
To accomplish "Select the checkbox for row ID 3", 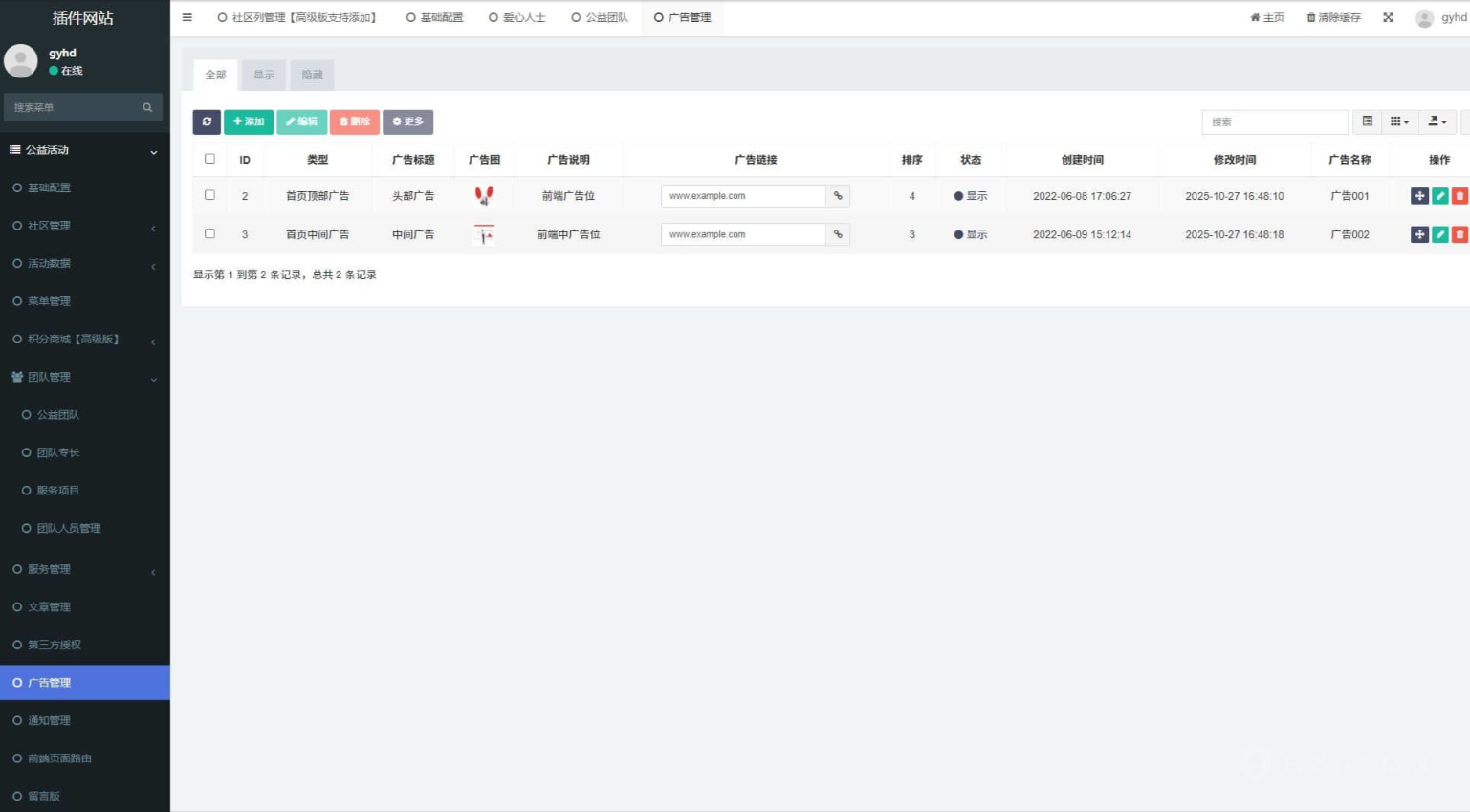I will (x=210, y=233).
